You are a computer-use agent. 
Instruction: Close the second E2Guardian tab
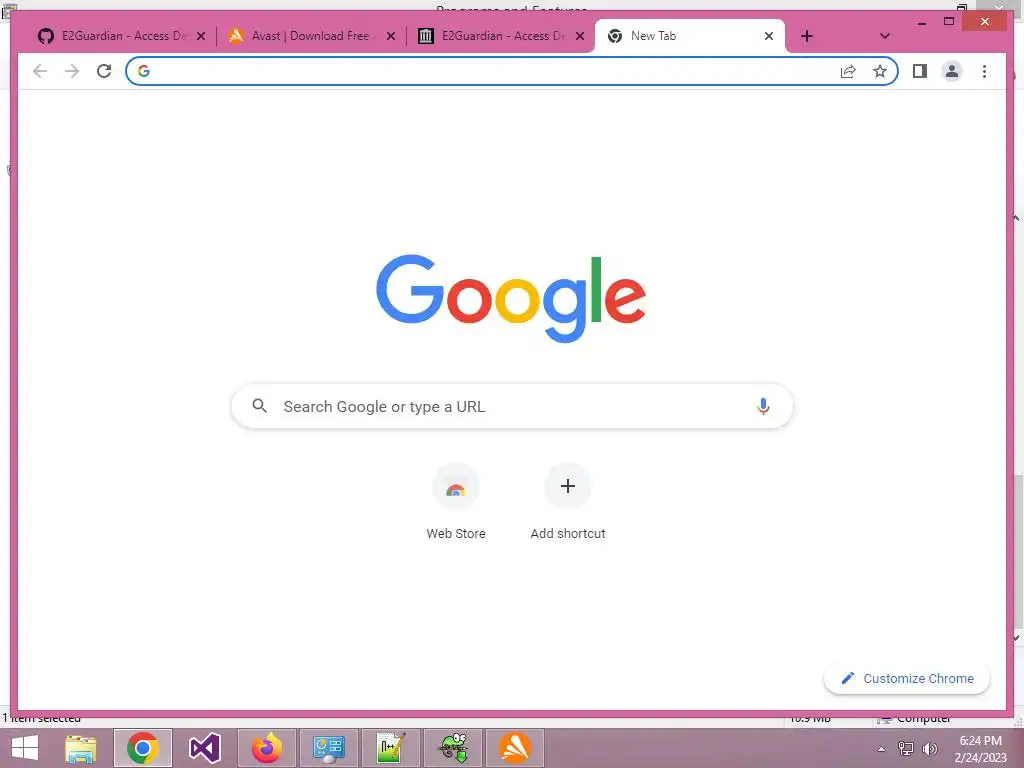pyautogui.click(x=580, y=36)
